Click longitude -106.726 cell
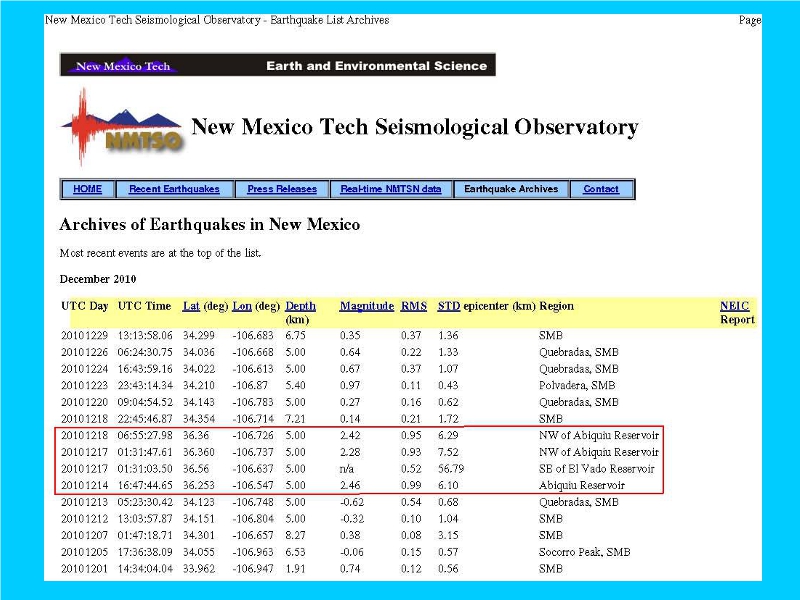This screenshot has height=600, width=800. 253,436
